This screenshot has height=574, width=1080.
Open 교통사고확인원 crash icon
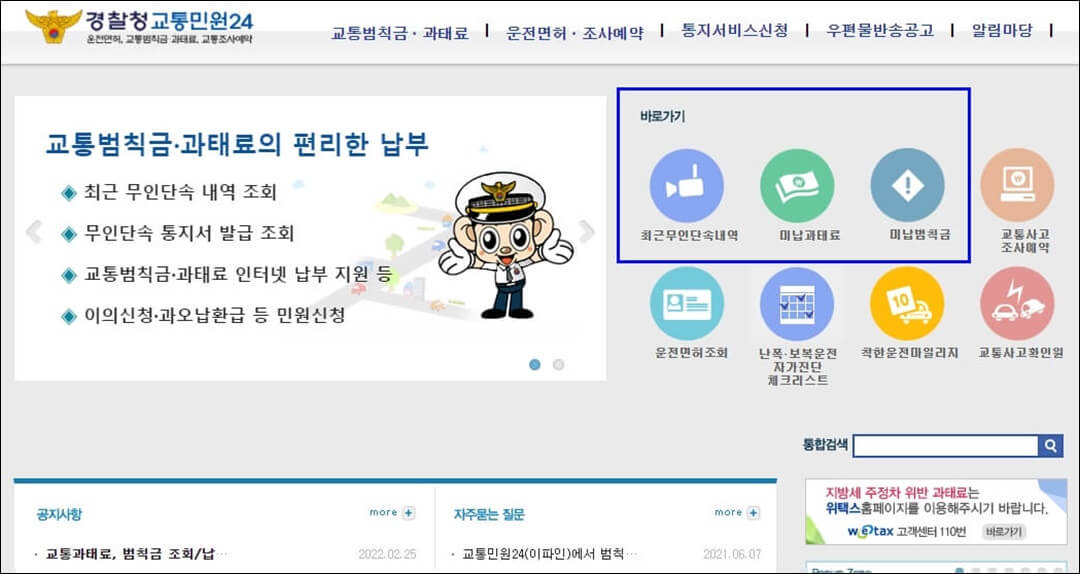pos(1017,304)
